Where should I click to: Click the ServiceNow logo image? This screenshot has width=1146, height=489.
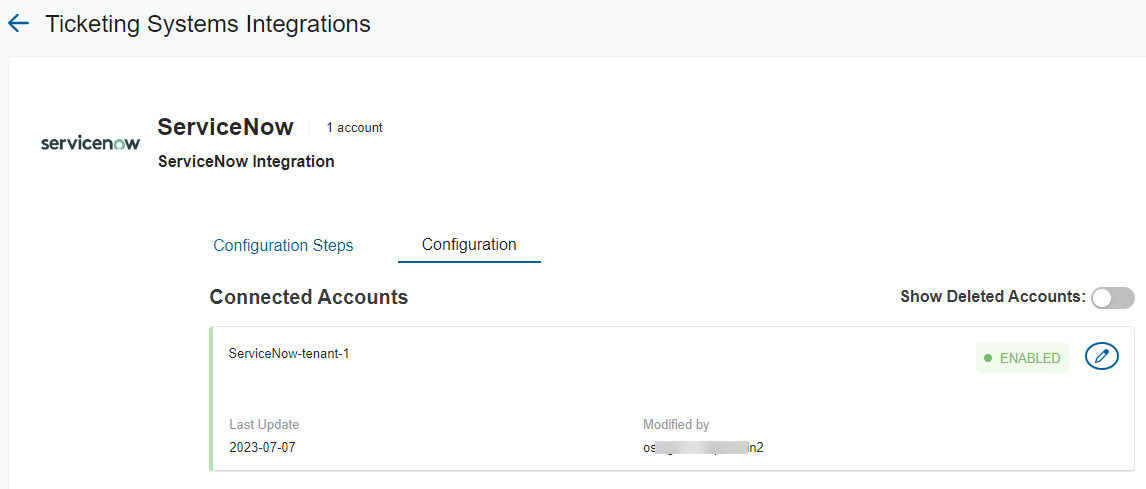(x=90, y=143)
